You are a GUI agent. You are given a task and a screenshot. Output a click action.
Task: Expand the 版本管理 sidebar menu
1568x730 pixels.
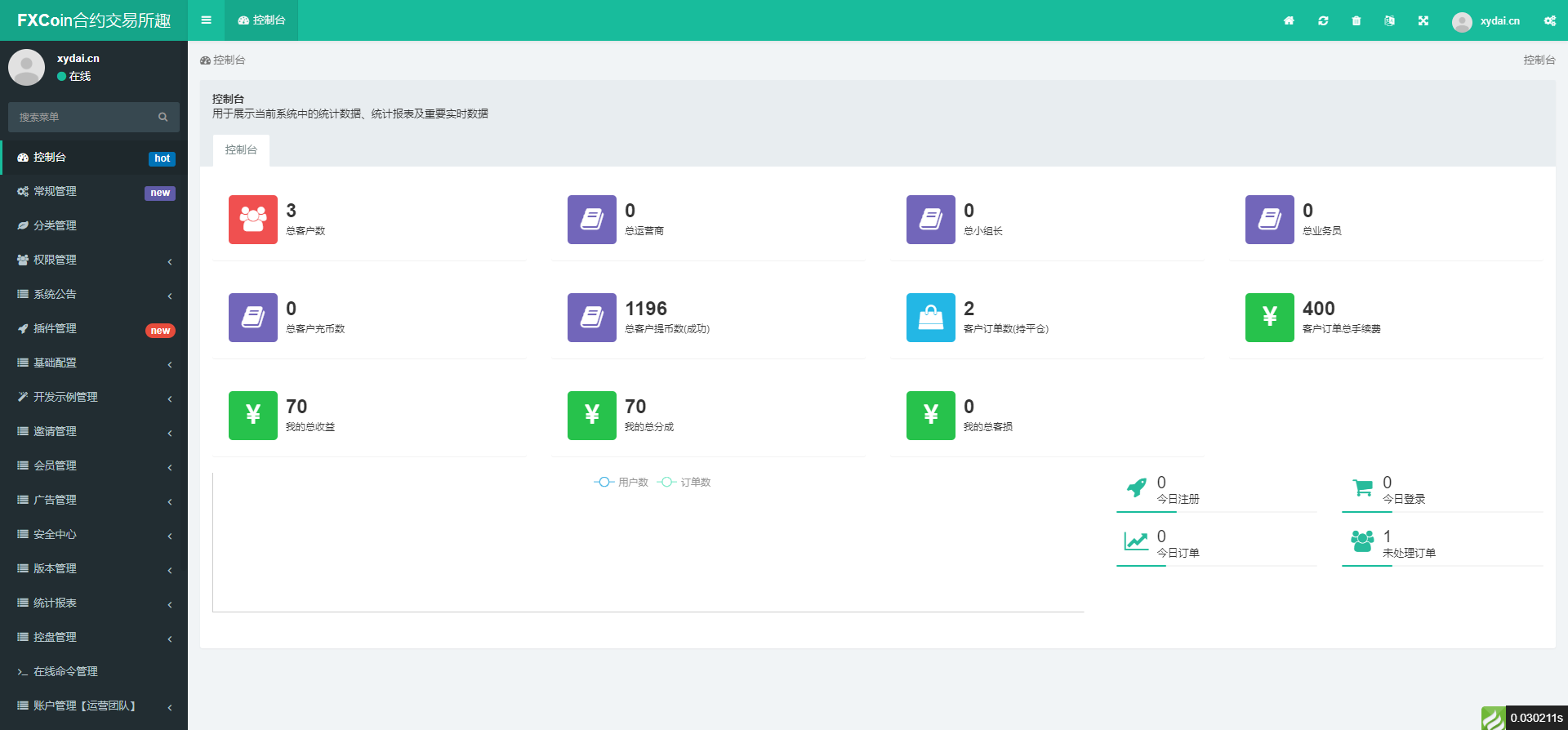pyautogui.click(x=94, y=568)
